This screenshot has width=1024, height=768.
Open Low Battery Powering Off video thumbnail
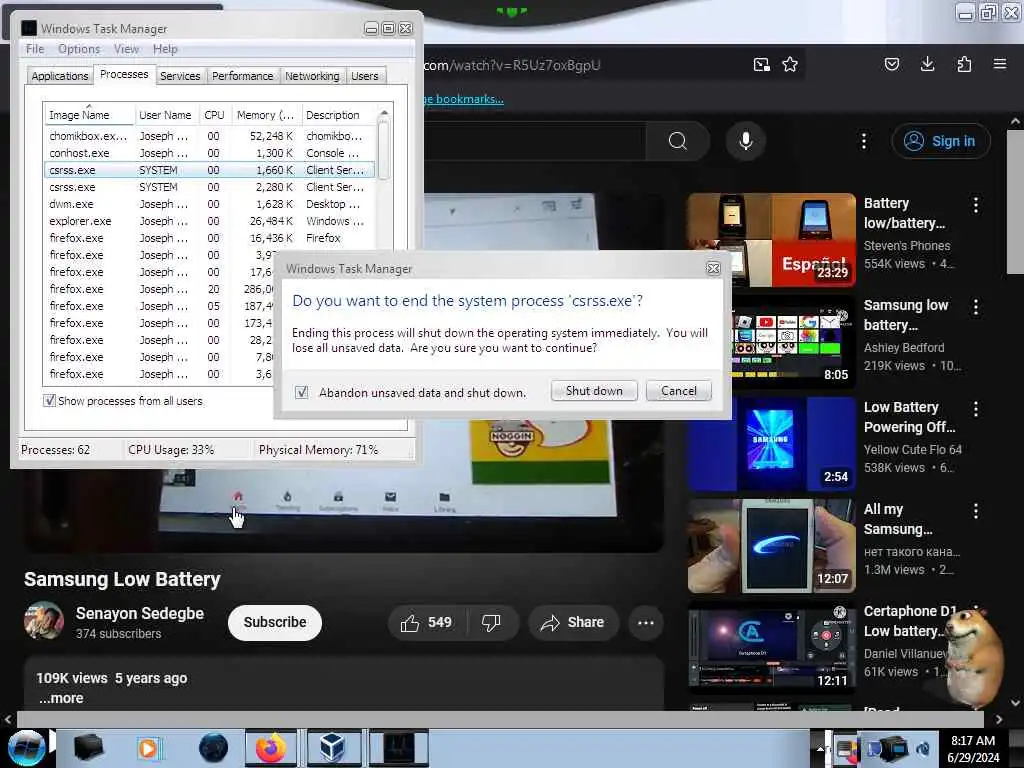tap(771, 443)
